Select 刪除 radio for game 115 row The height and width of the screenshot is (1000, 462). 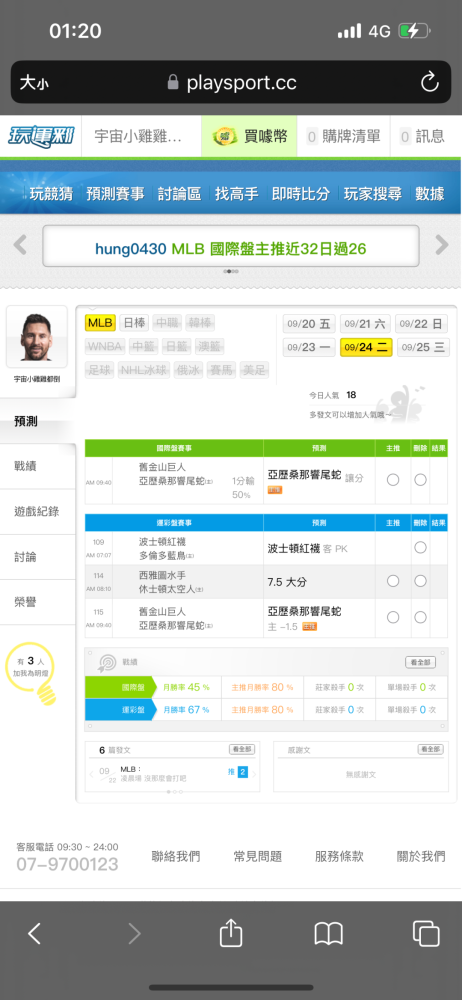point(420,617)
